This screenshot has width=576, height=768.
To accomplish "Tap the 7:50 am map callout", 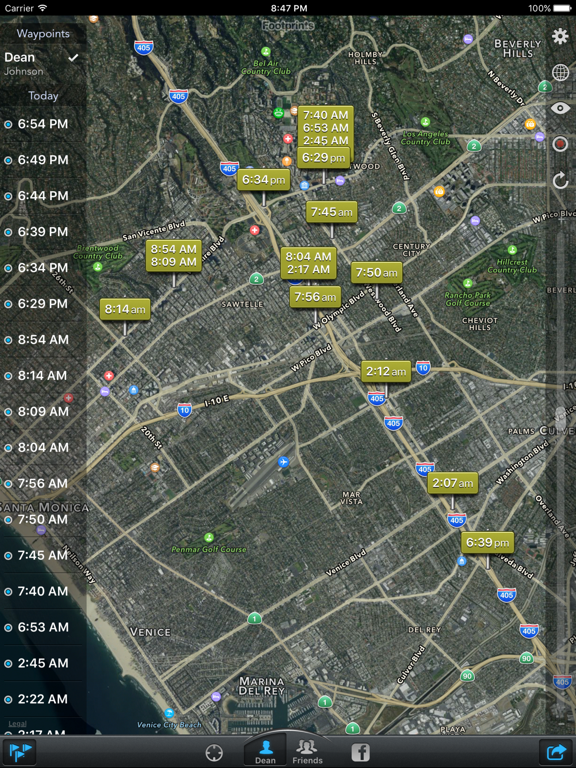I will click(x=377, y=272).
